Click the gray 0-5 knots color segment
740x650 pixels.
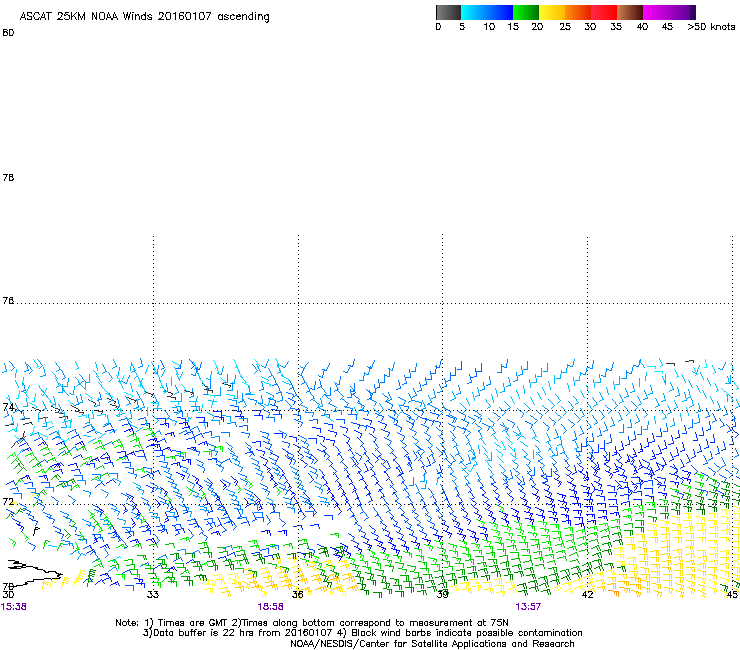pyautogui.click(x=448, y=12)
